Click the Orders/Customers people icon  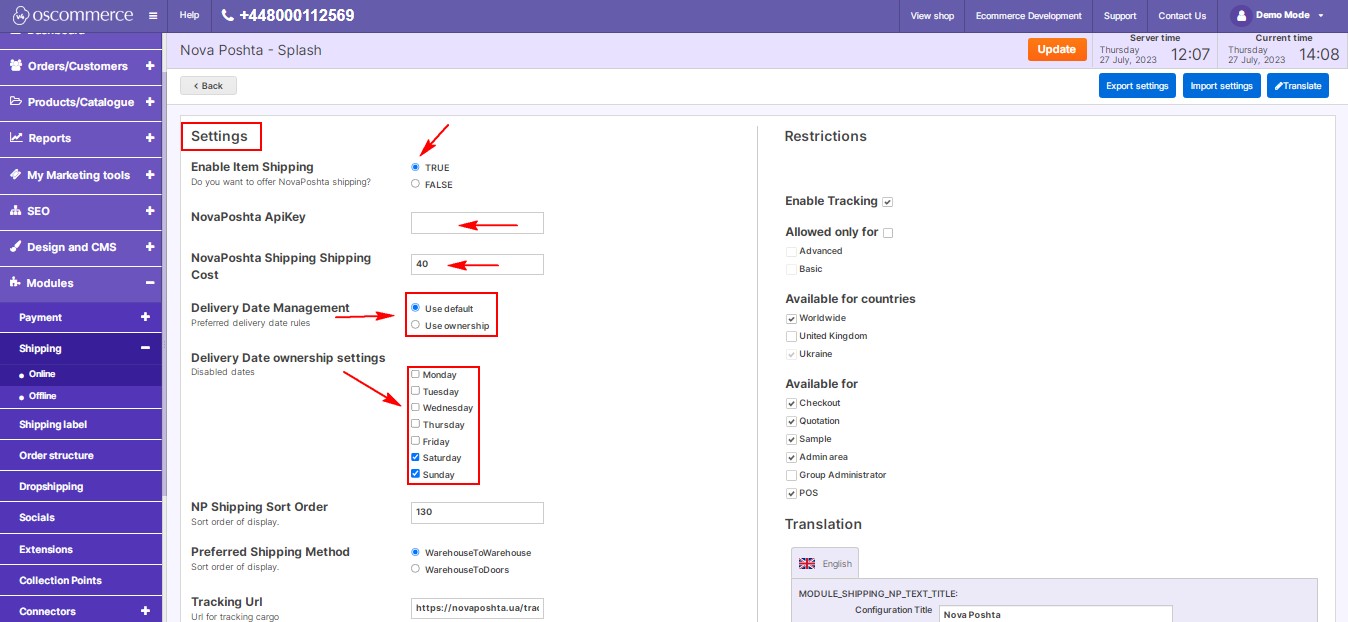[17, 66]
